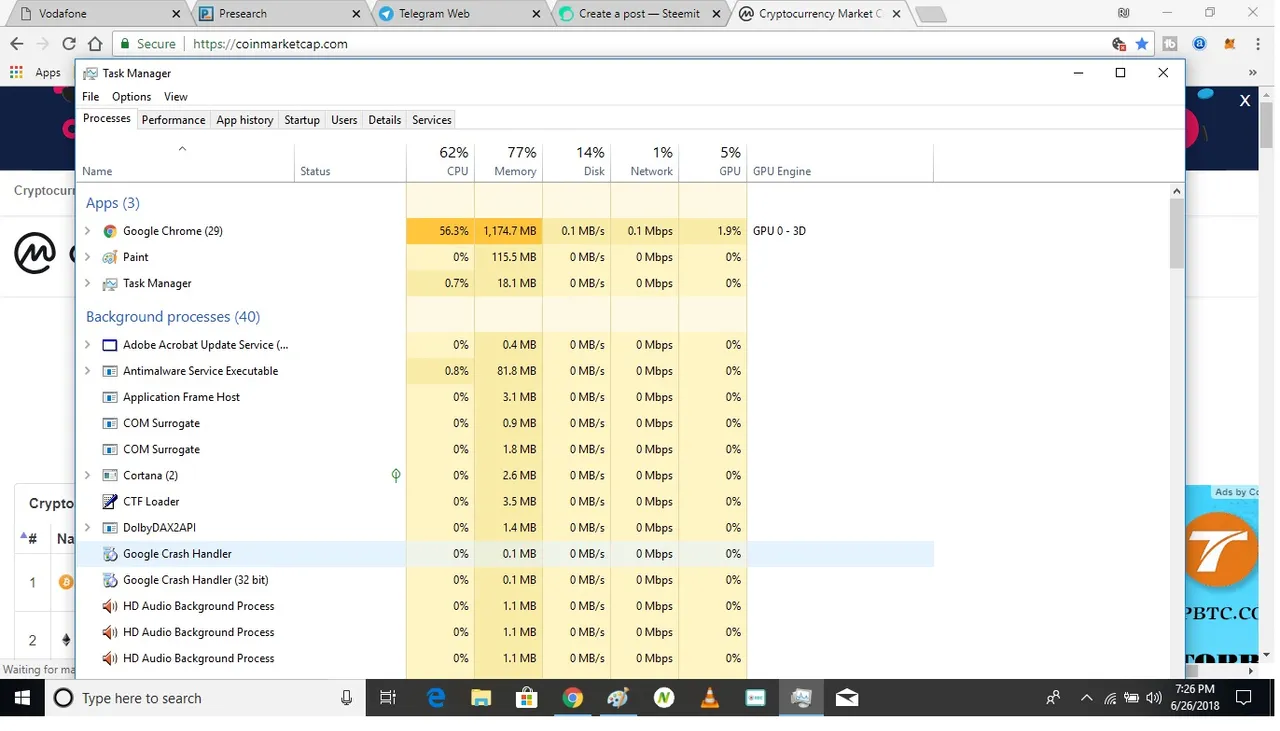Image resolution: width=1280 pixels, height=731 pixels.
Task: Open File Explorer from the taskbar
Action: [481, 698]
